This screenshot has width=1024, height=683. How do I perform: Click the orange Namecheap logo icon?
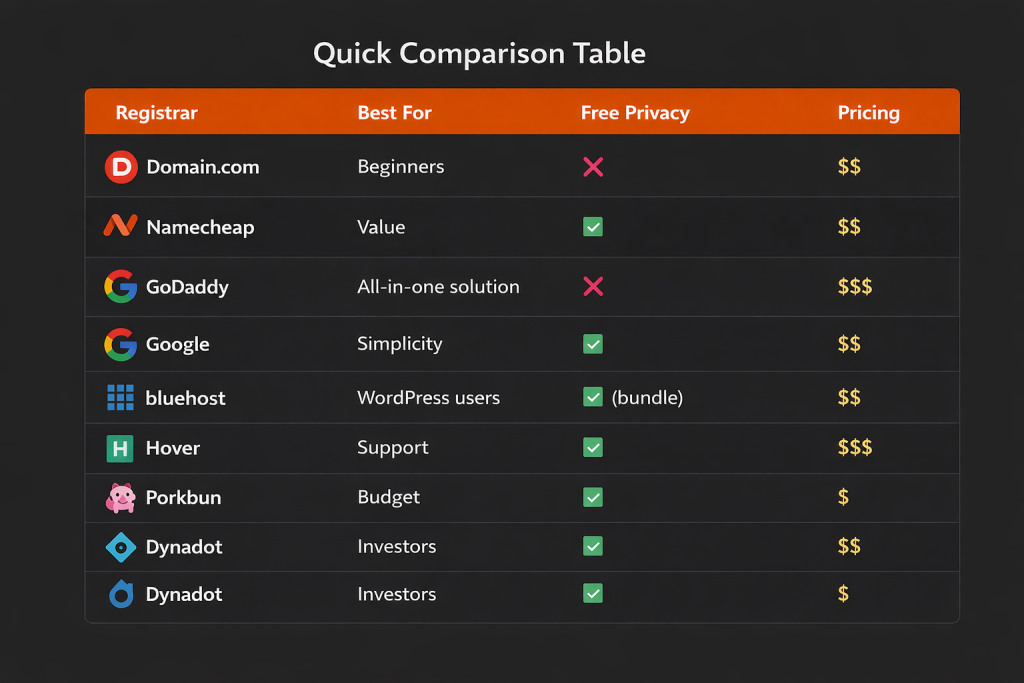click(x=120, y=227)
